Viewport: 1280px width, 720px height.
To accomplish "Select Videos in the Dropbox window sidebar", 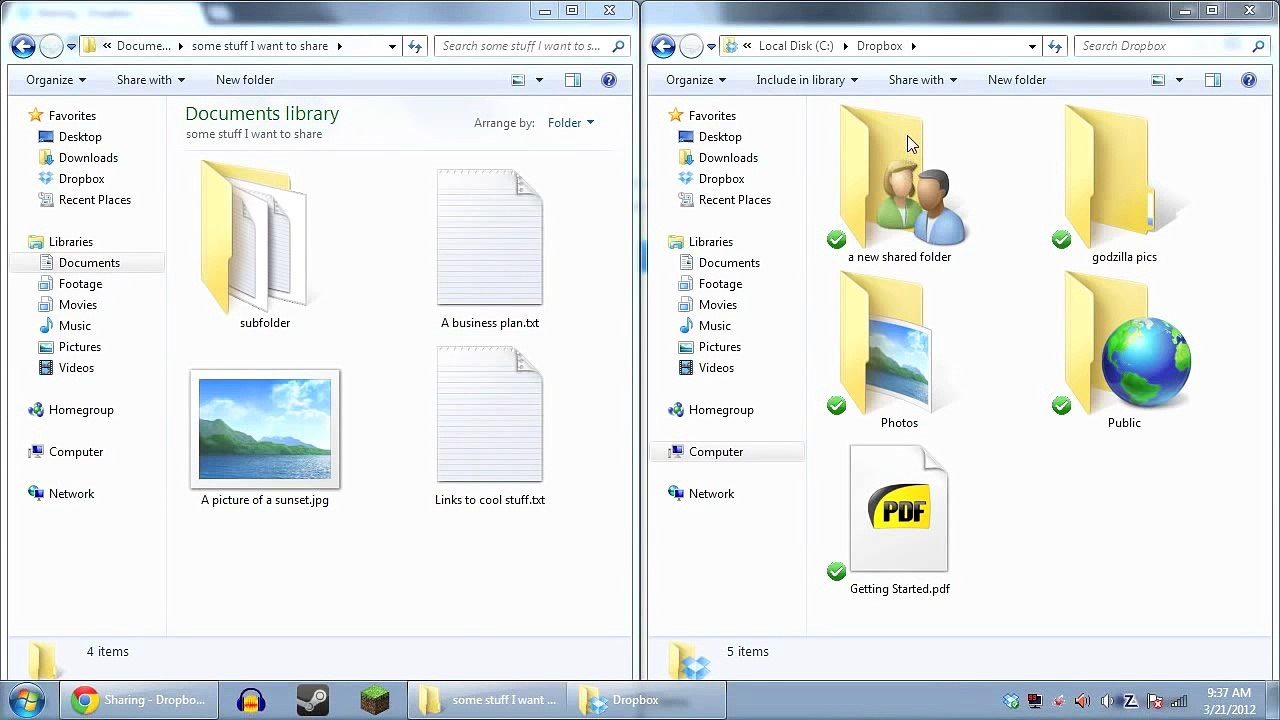I will [716, 368].
